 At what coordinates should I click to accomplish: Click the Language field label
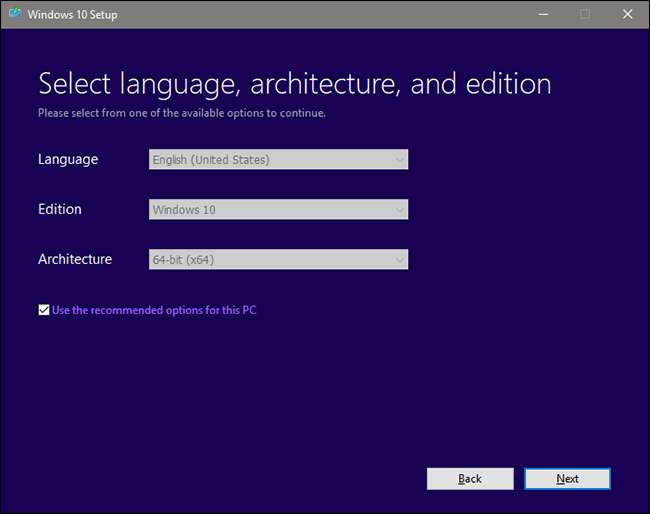coord(68,159)
